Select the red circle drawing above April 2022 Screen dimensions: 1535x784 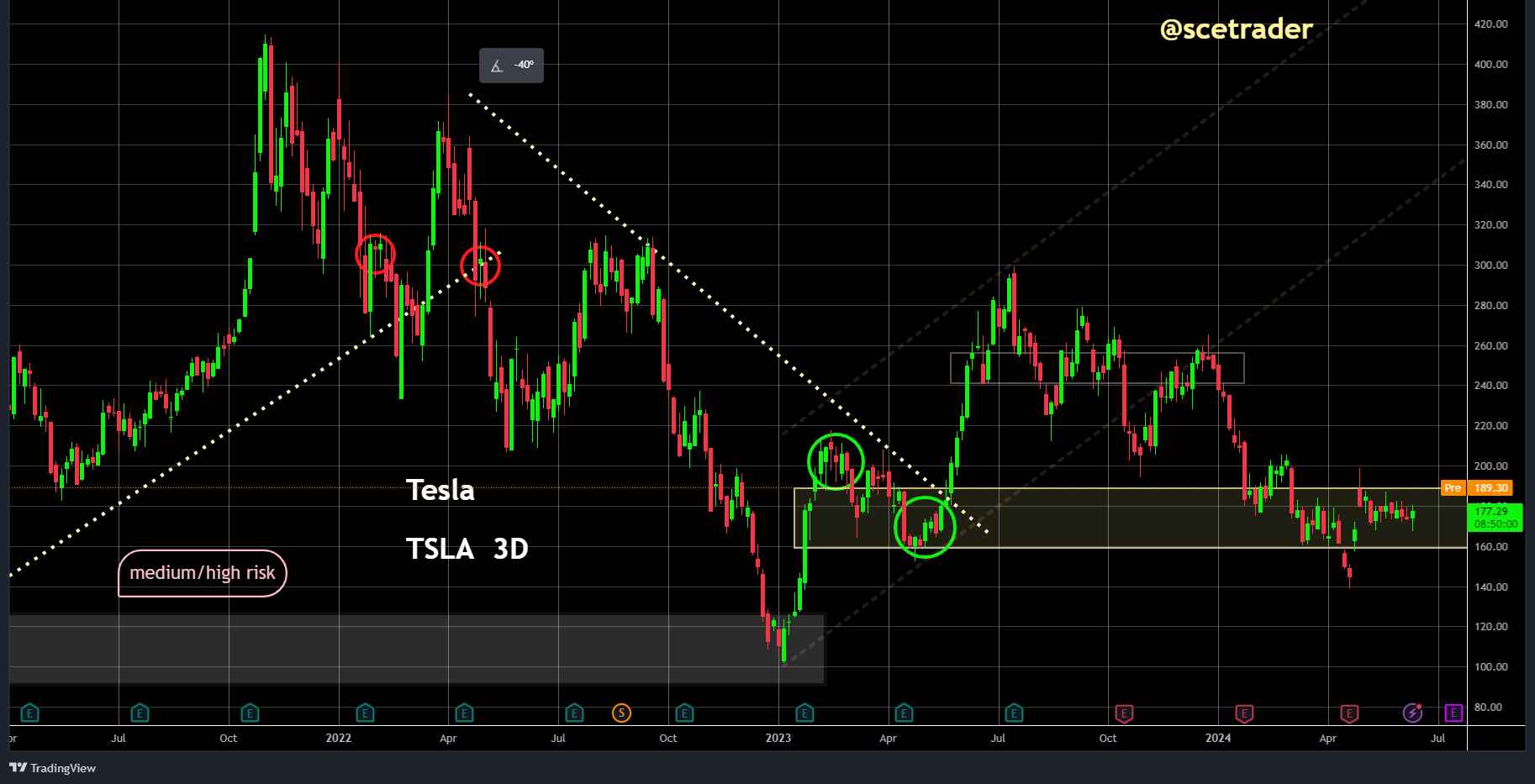(x=481, y=266)
